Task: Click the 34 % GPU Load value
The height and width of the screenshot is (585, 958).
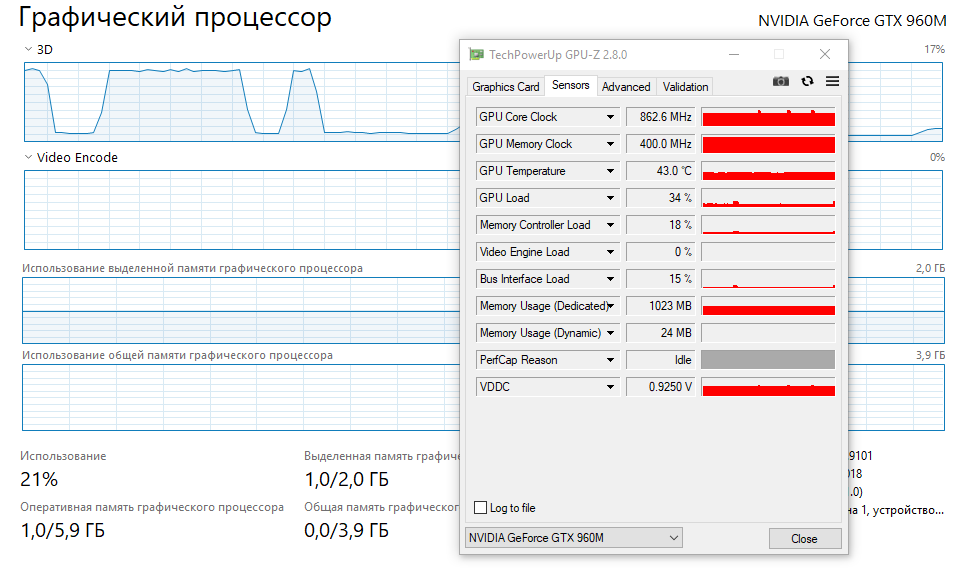Action: coord(660,197)
